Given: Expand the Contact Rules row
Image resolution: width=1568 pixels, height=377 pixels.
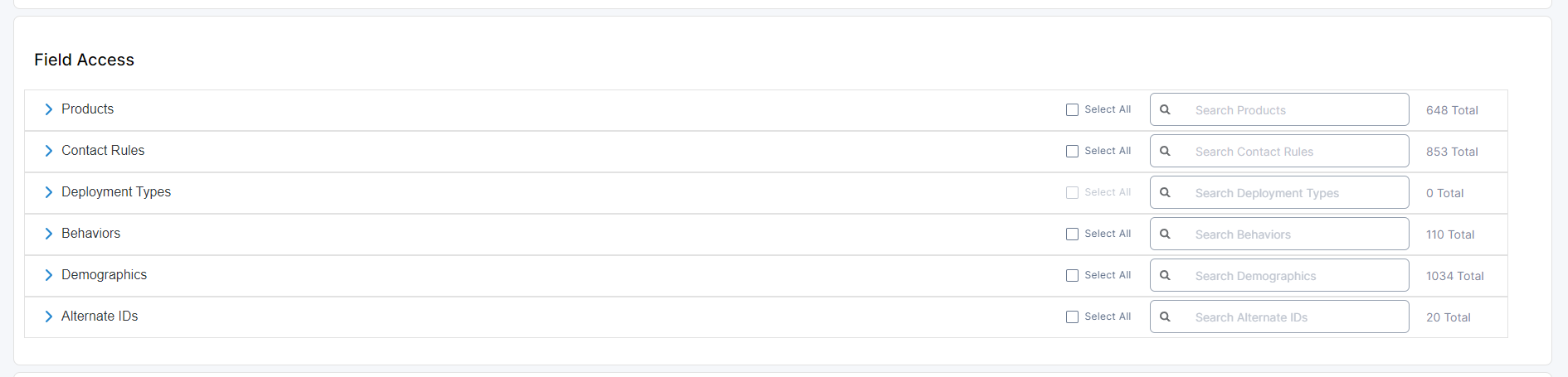Looking at the screenshot, I should tap(48, 151).
